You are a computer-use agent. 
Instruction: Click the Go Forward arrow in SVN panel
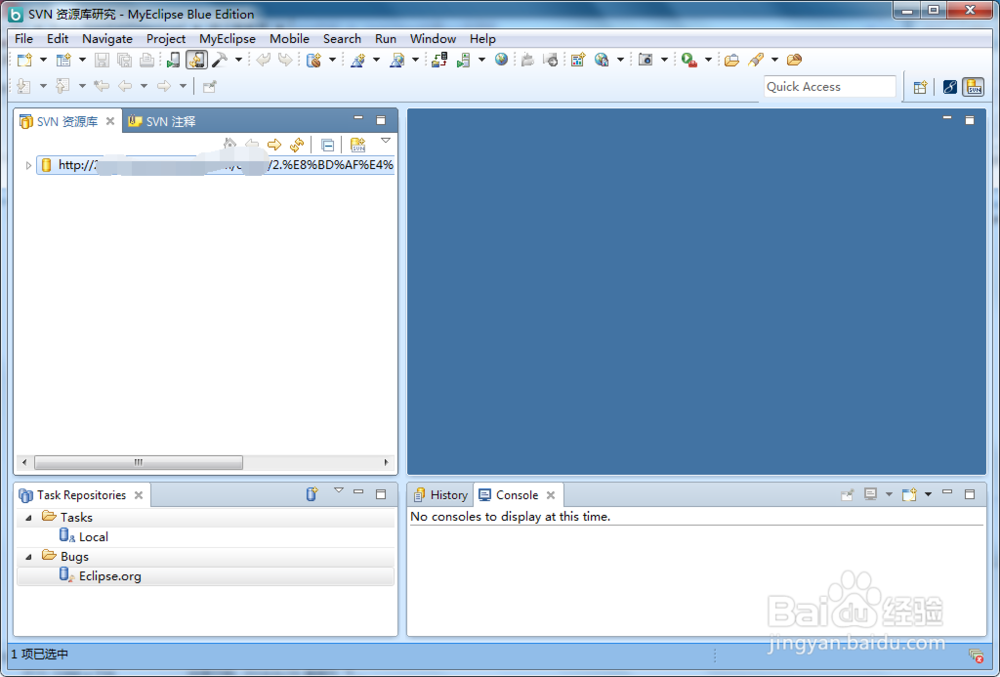(x=274, y=145)
